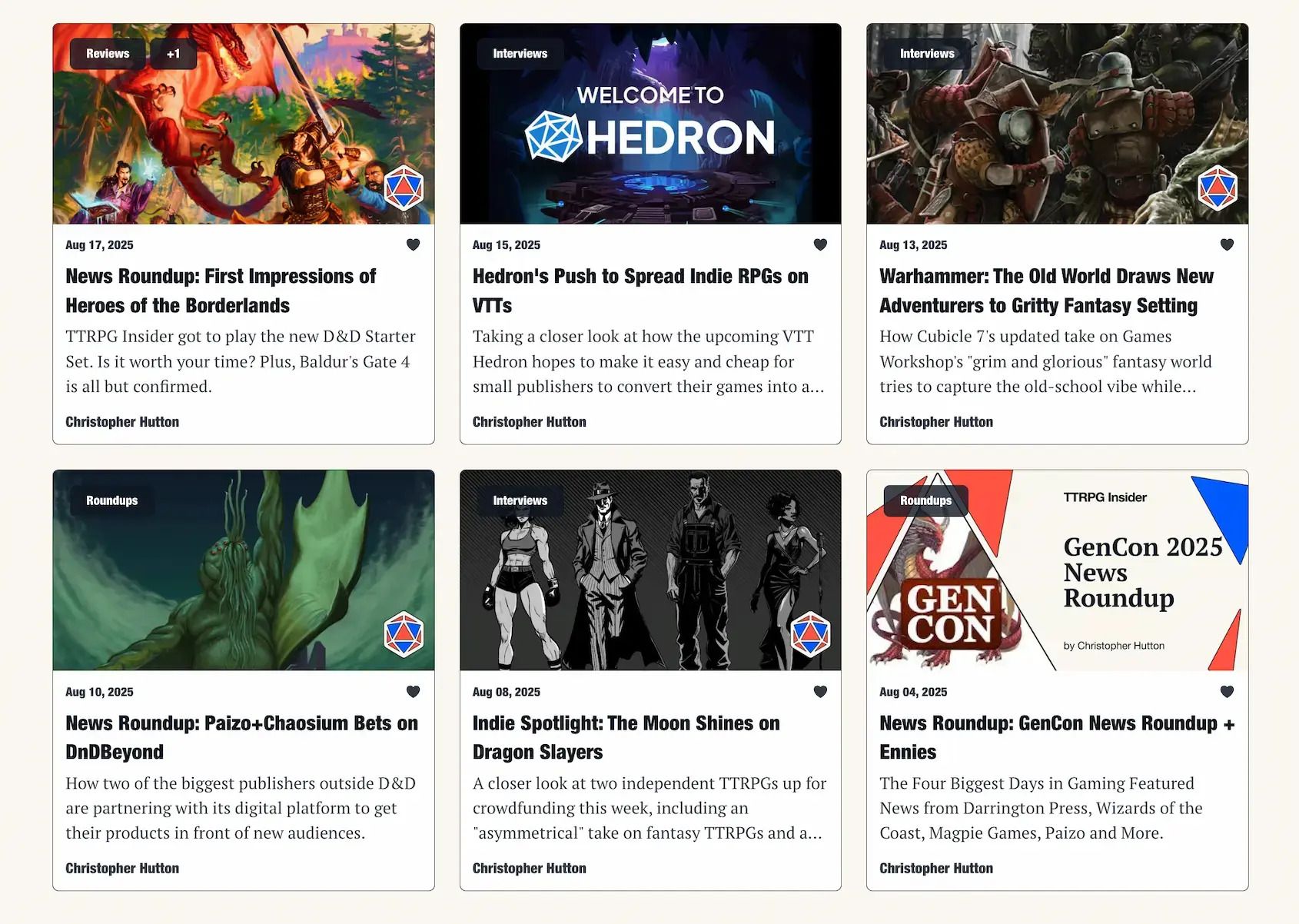
Task: Select Reviews tag on the Borderlands card
Action: [108, 54]
